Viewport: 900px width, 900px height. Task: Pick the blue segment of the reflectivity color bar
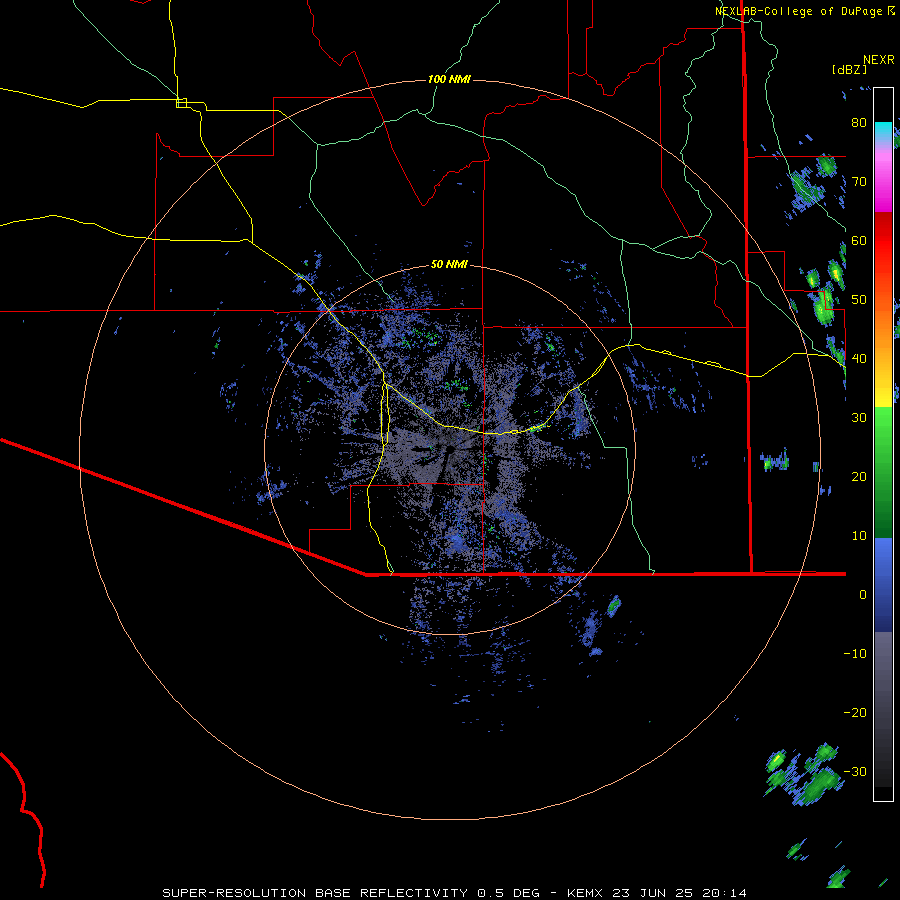click(x=883, y=584)
